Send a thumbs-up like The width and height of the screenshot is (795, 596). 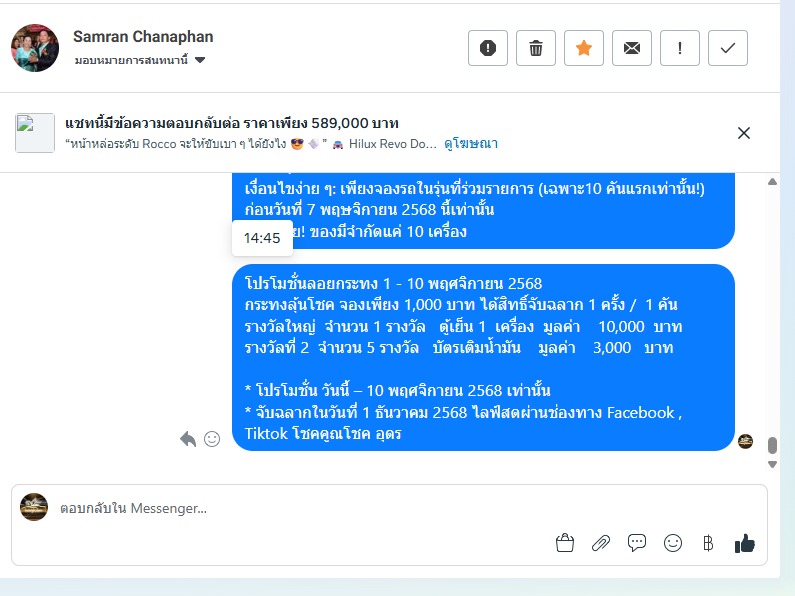tap(745, 543)
